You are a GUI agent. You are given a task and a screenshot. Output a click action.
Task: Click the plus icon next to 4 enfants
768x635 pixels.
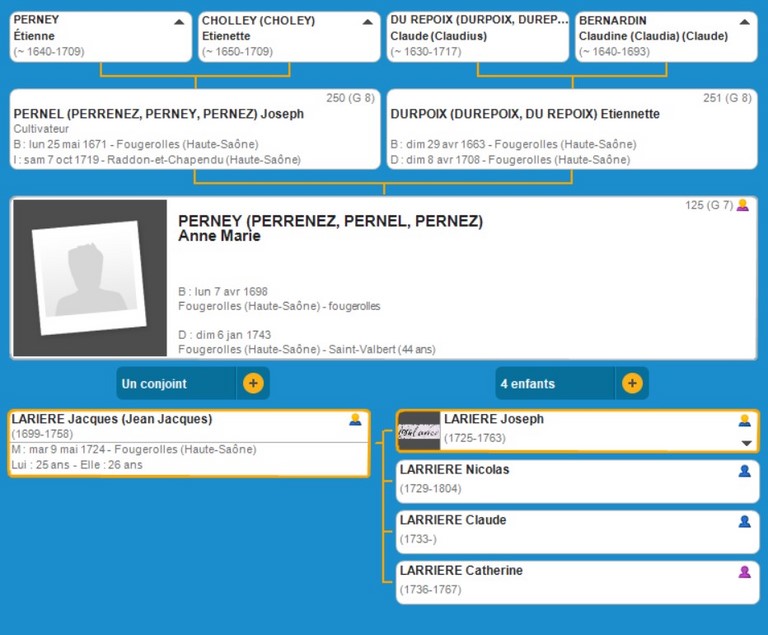(632, 383)
